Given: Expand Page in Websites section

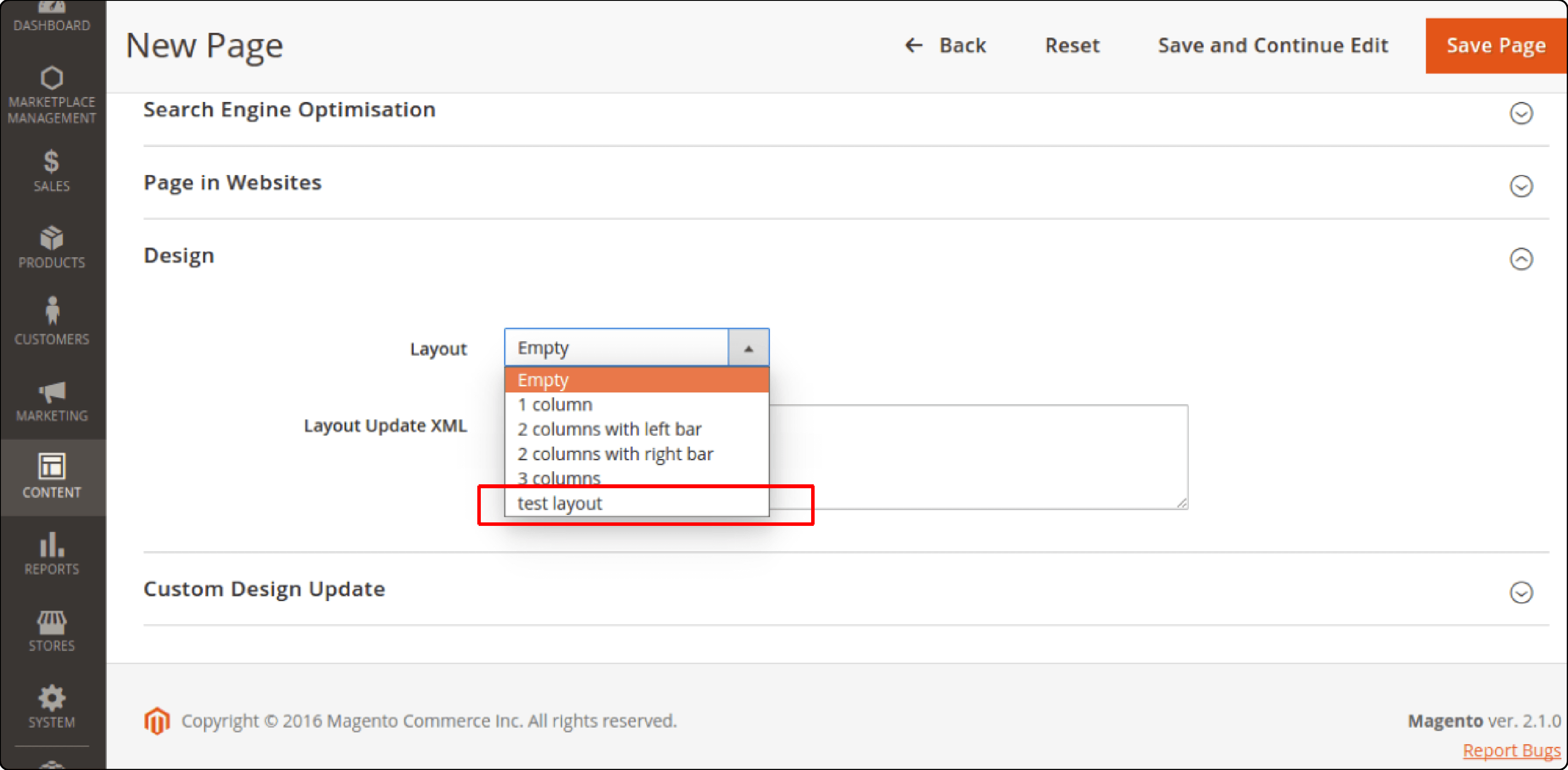Looking at the screenshot, I should (1520, 186).
